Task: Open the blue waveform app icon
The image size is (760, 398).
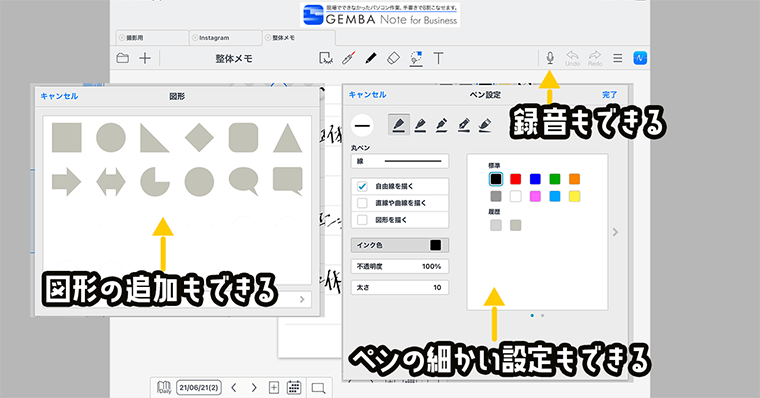Action: pyautogui.click(x=640, y=58)
